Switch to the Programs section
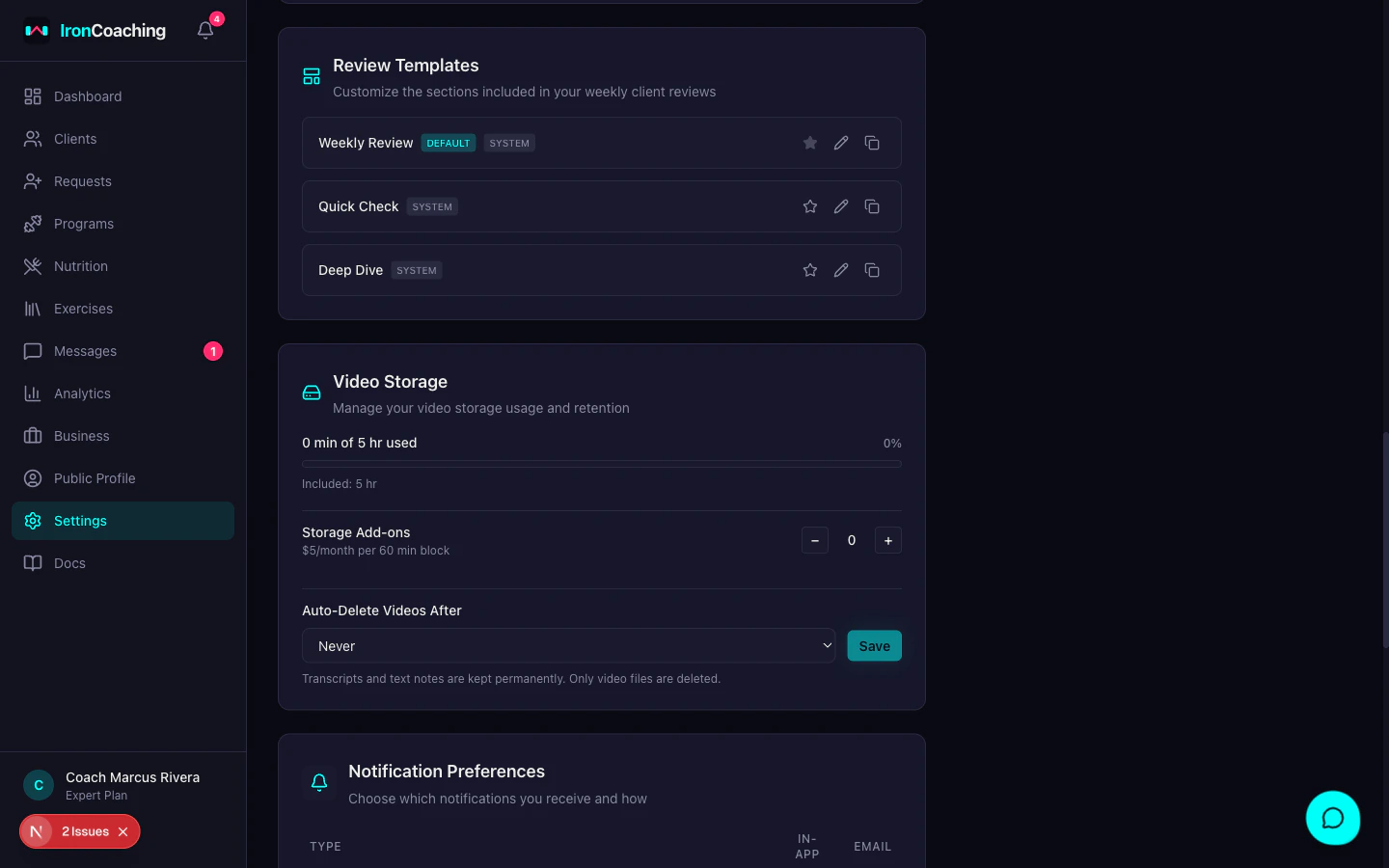1389x868 pixels. pyautogui.click(x=83, y=224)
